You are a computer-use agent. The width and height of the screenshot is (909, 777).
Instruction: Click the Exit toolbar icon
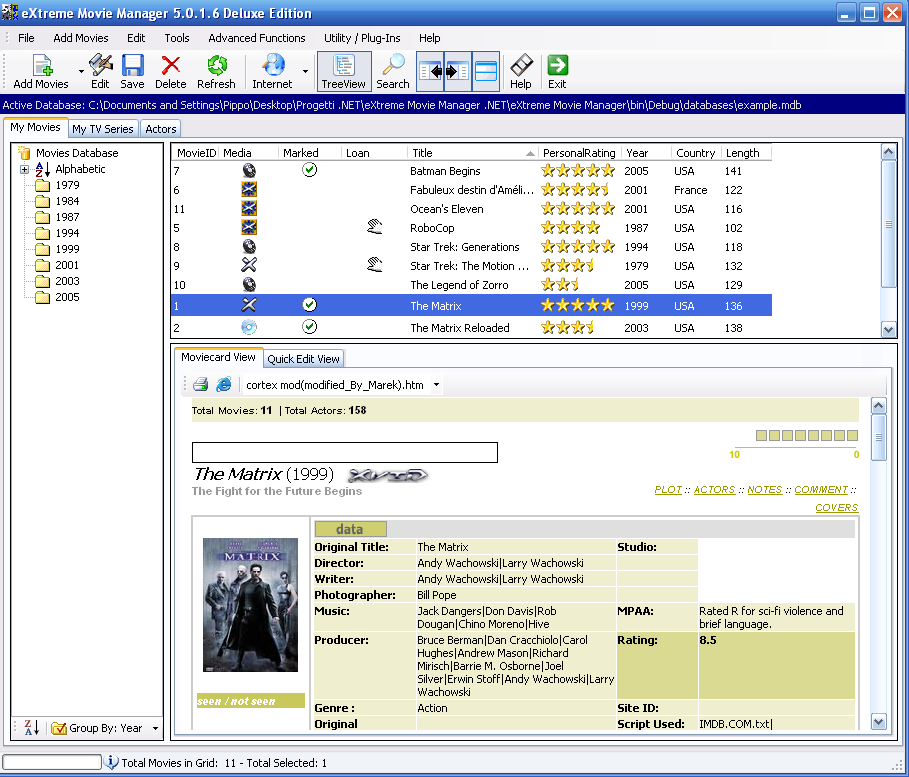pos(557,70)
